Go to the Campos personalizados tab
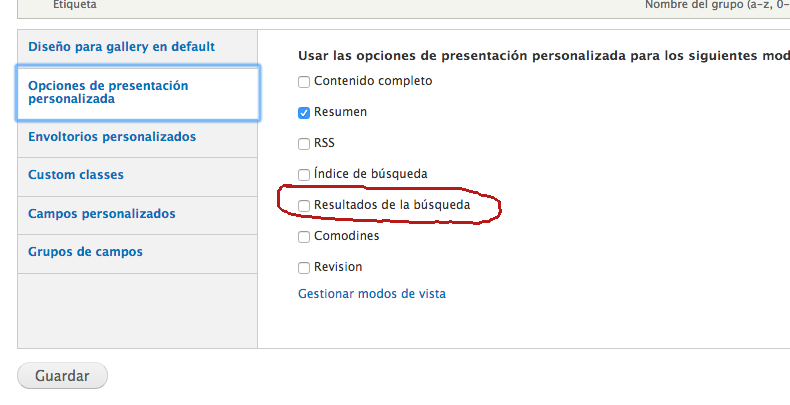Image resolution: width=790 pixels, height=405 pixels. tap(102, 213)
